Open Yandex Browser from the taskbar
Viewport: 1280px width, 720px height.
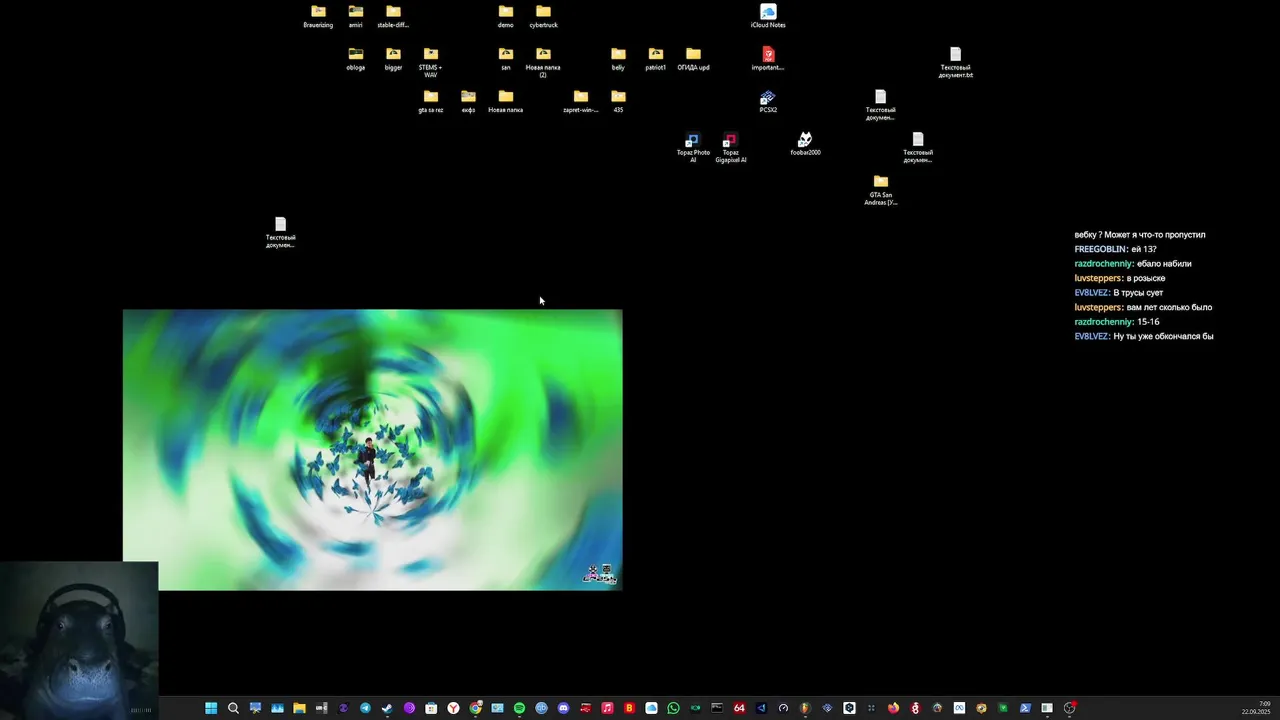454,708
